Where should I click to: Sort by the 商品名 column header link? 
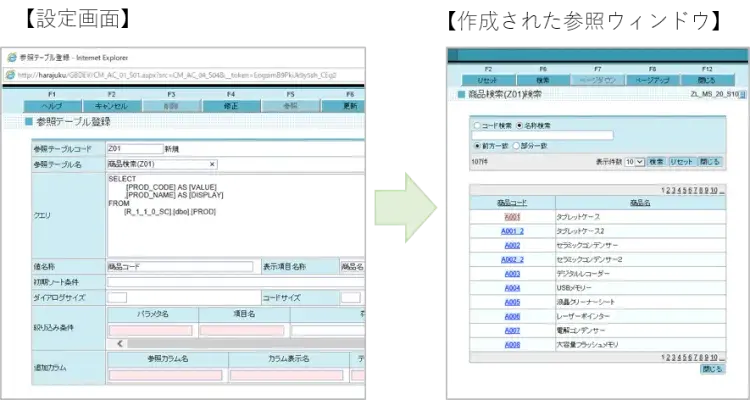click(640, 203)
